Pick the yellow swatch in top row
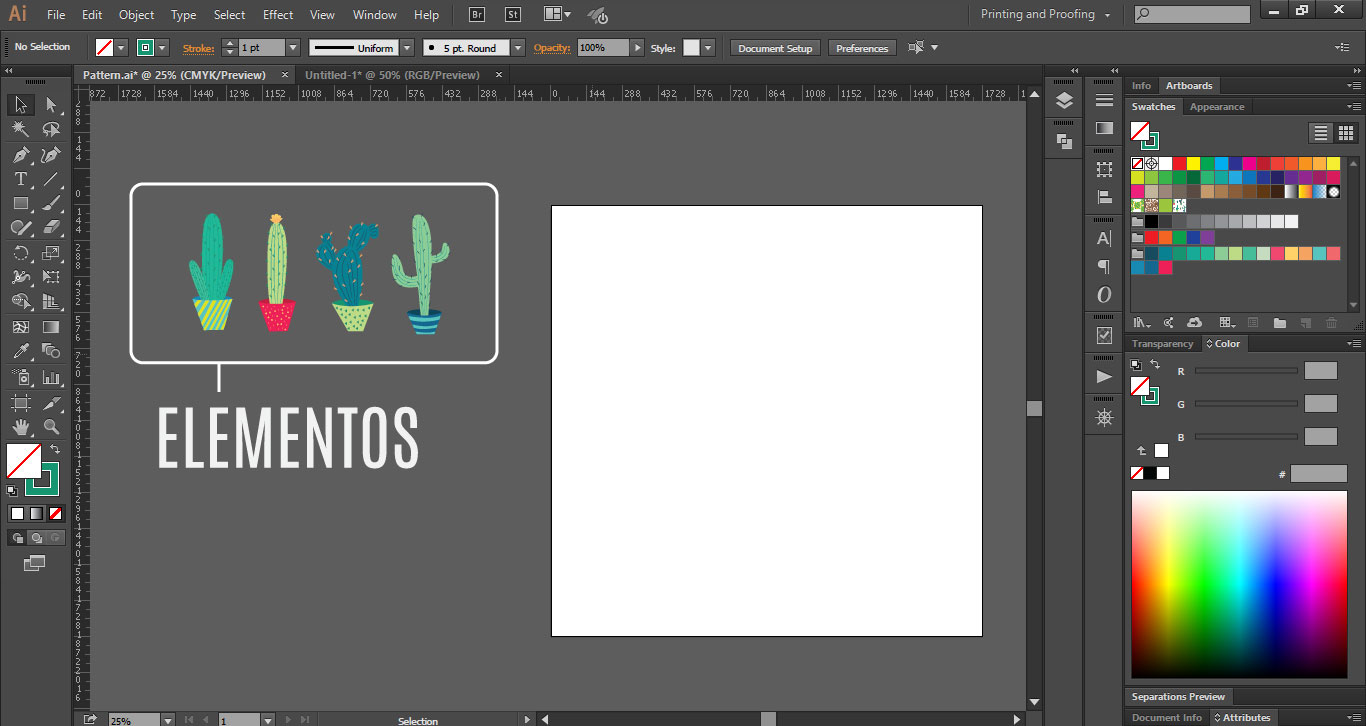The height and width of the screenshot is (726, 1366). [1193, 163]
